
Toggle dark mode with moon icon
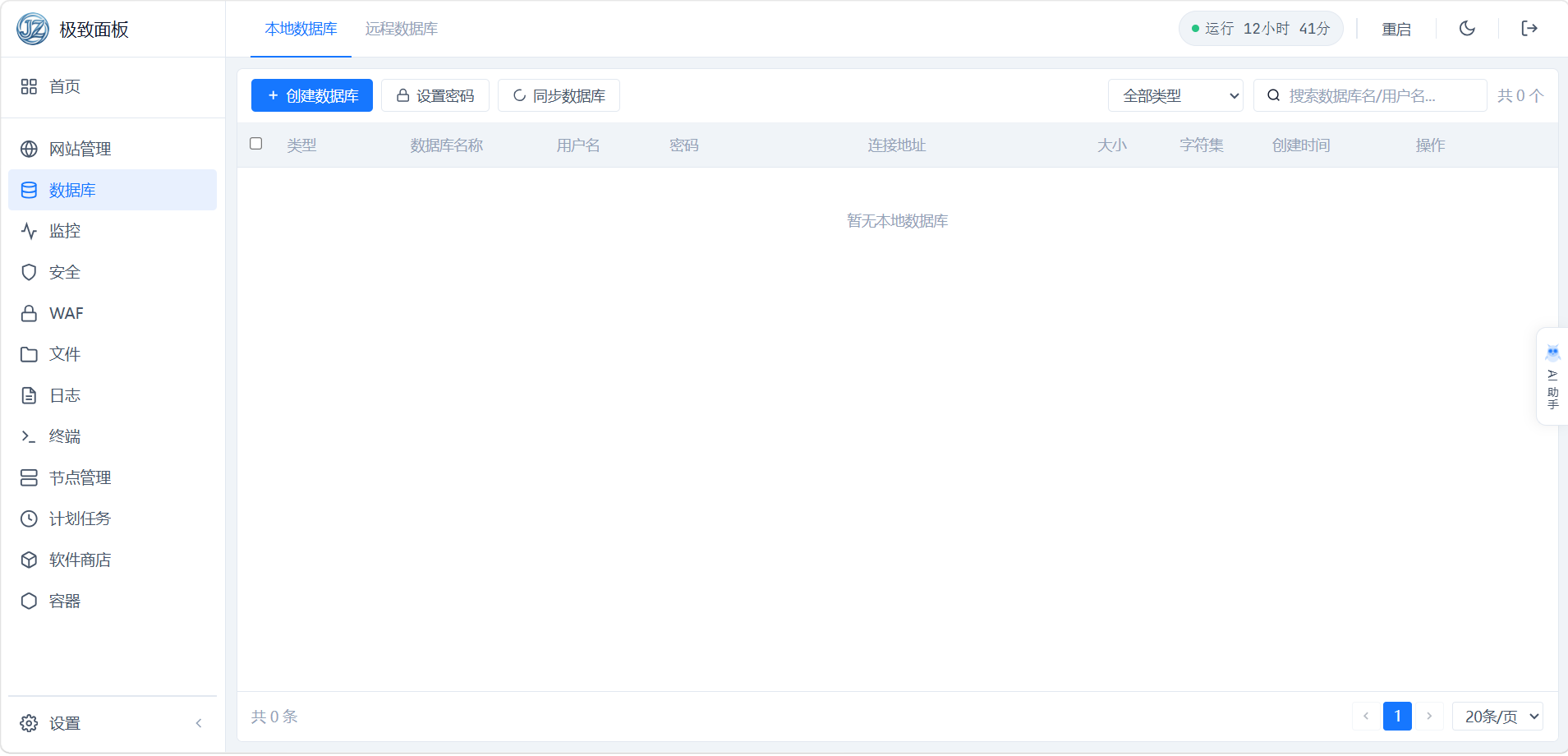tap(1467, 29)
